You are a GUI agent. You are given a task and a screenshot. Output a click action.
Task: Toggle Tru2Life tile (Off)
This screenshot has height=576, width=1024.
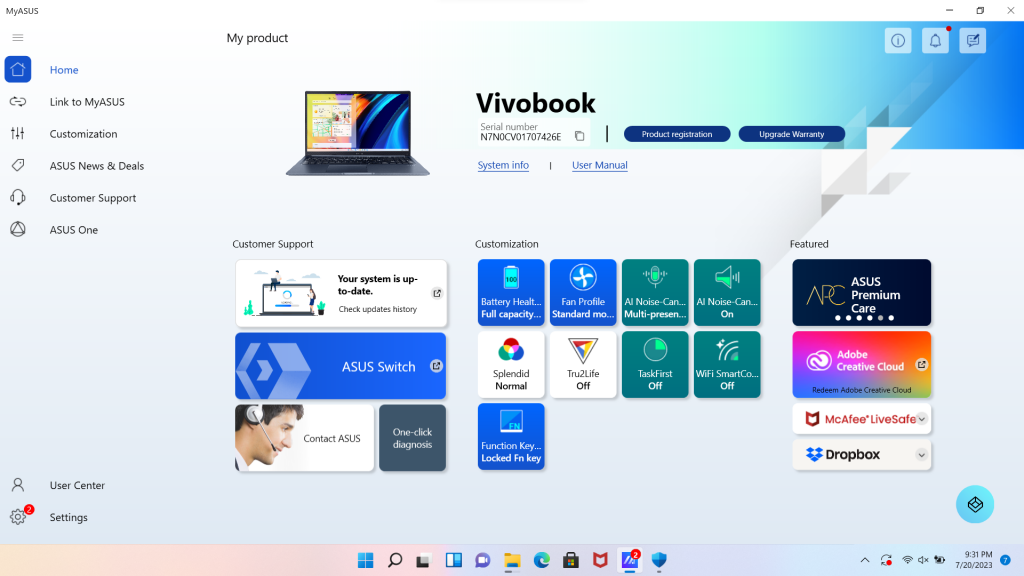click(583, 364)
